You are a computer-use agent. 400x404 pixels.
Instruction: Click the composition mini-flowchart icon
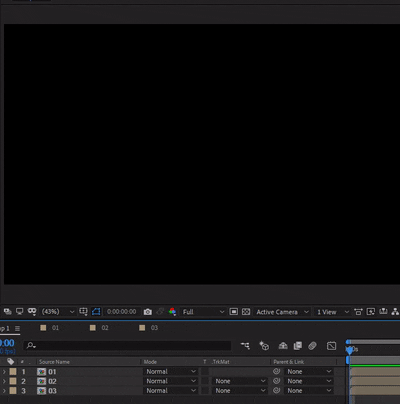click(245, 346)
